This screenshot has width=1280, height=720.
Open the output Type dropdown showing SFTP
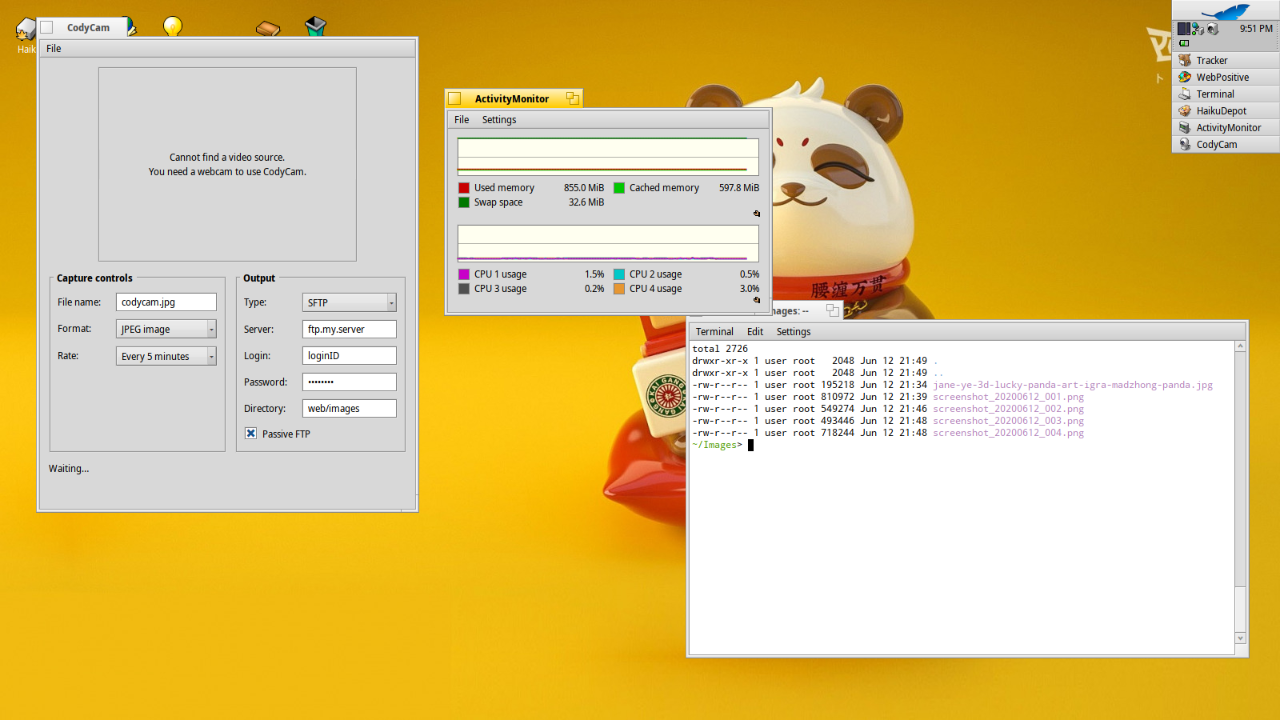pos(349,302)
